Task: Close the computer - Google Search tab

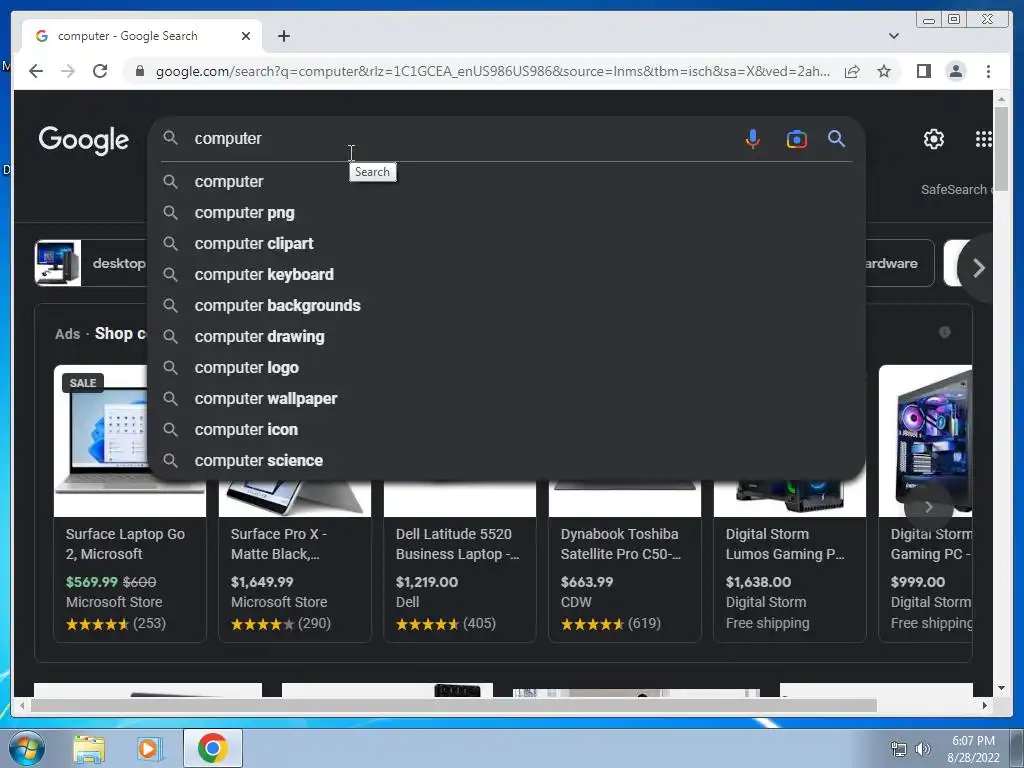Action: click(x=246, y=36)
